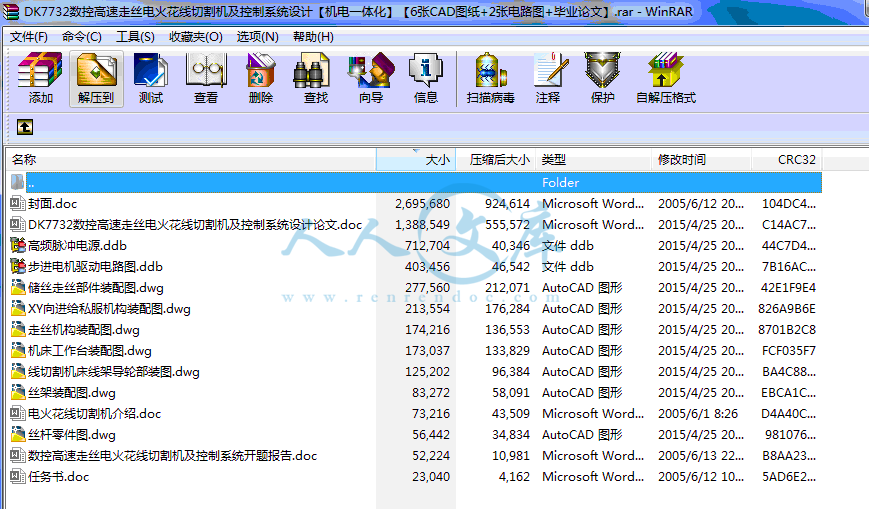Select the file 走丝机构装配图.dwg
The height and width of the screenshot is (509, 869).
click(84, 329)
